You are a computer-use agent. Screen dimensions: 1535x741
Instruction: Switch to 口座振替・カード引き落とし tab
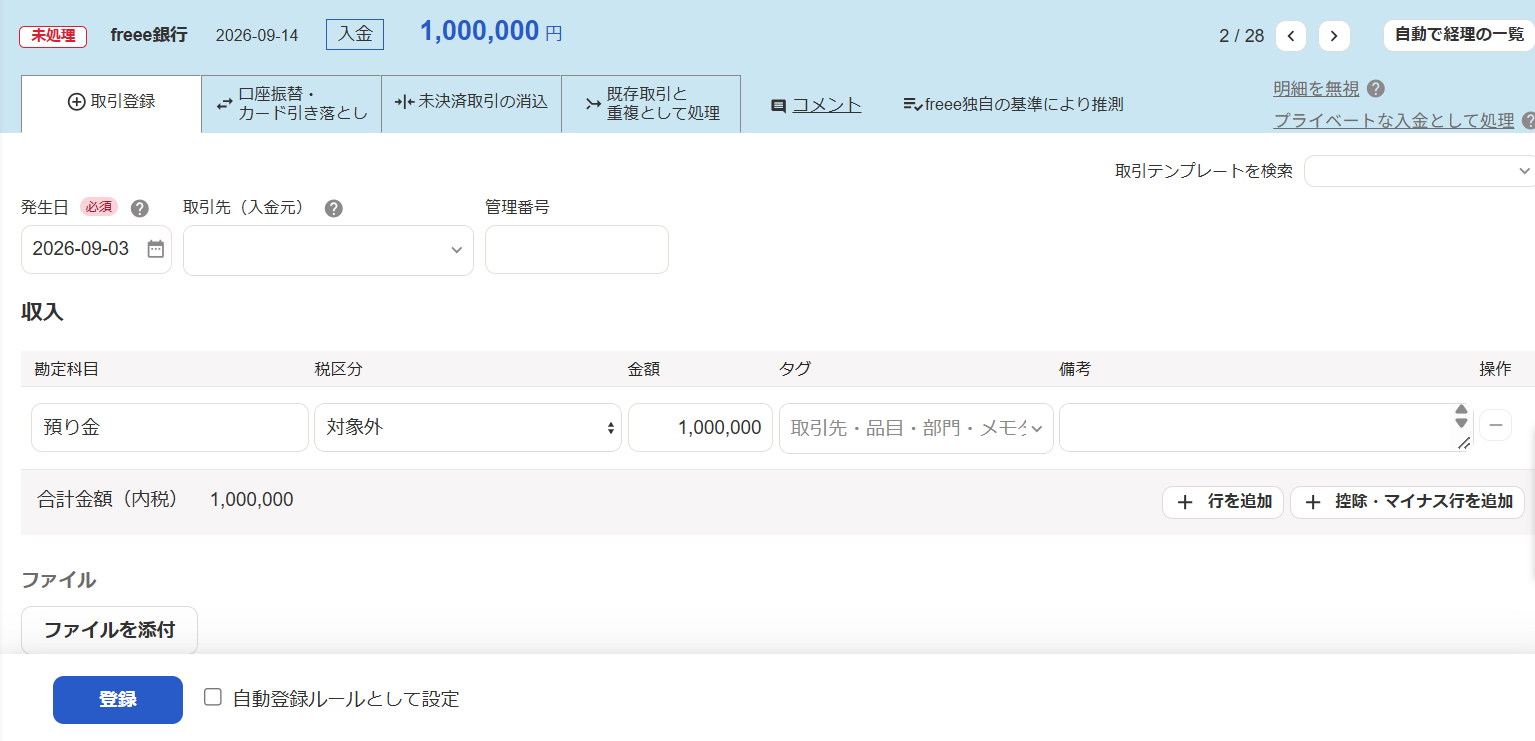(x=292, y=103)
